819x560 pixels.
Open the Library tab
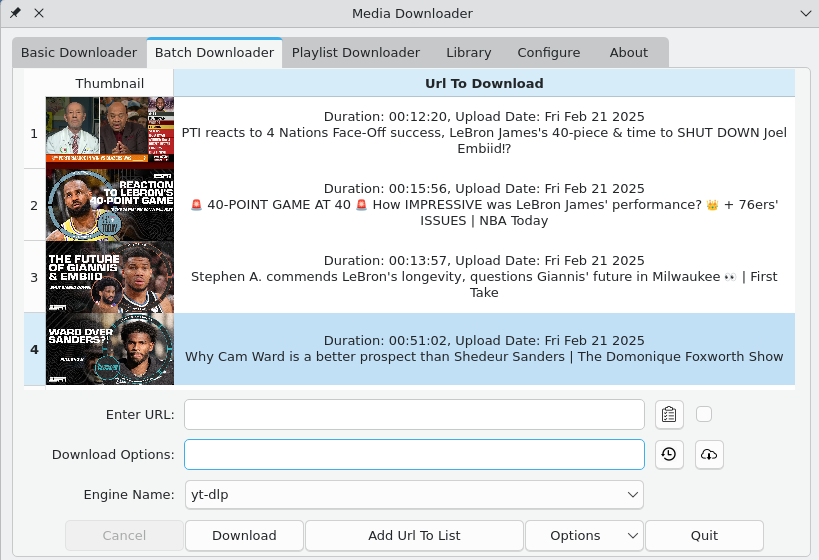point(468,53)
